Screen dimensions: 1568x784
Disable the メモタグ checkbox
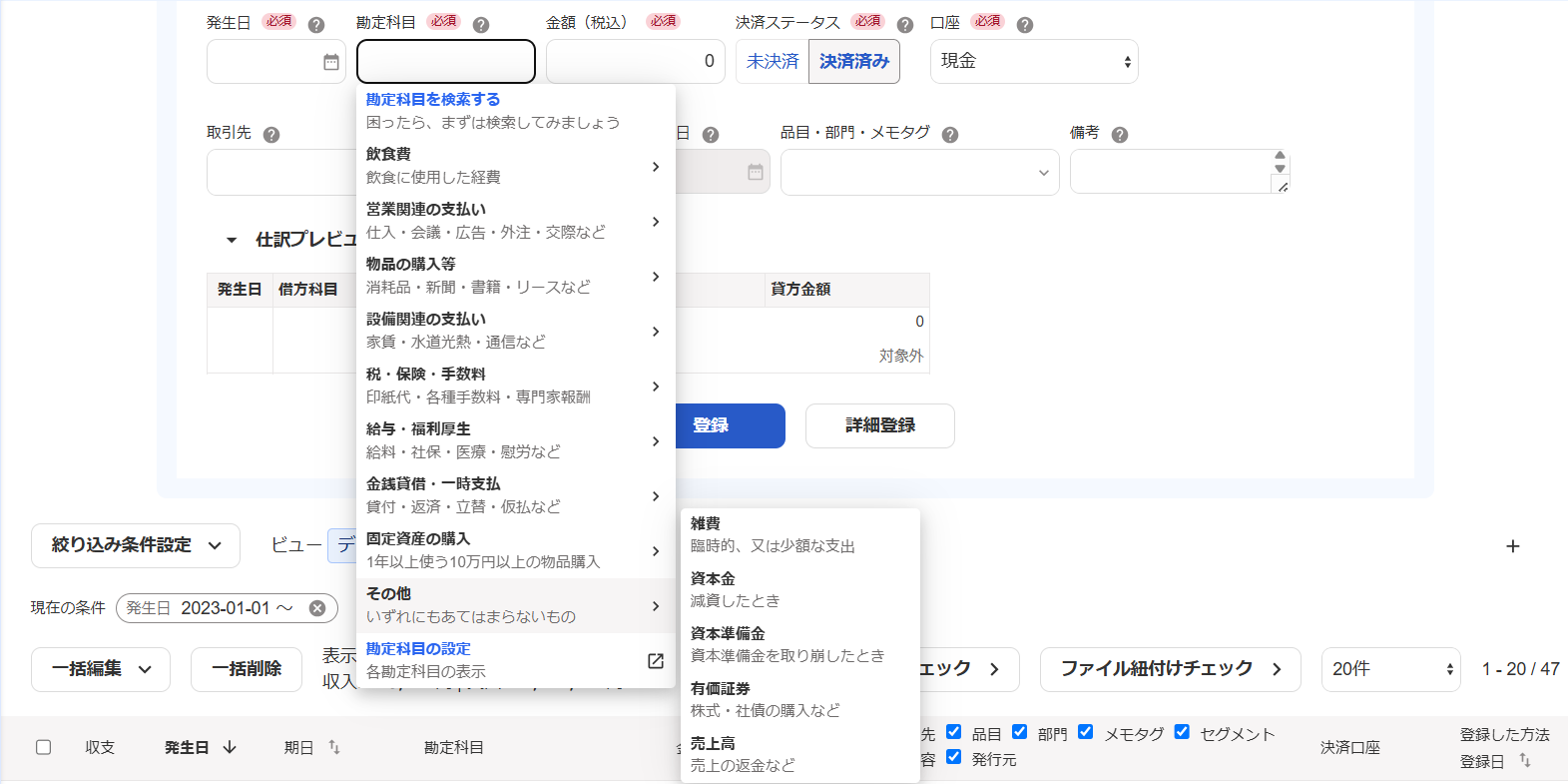coord(1086,732)
